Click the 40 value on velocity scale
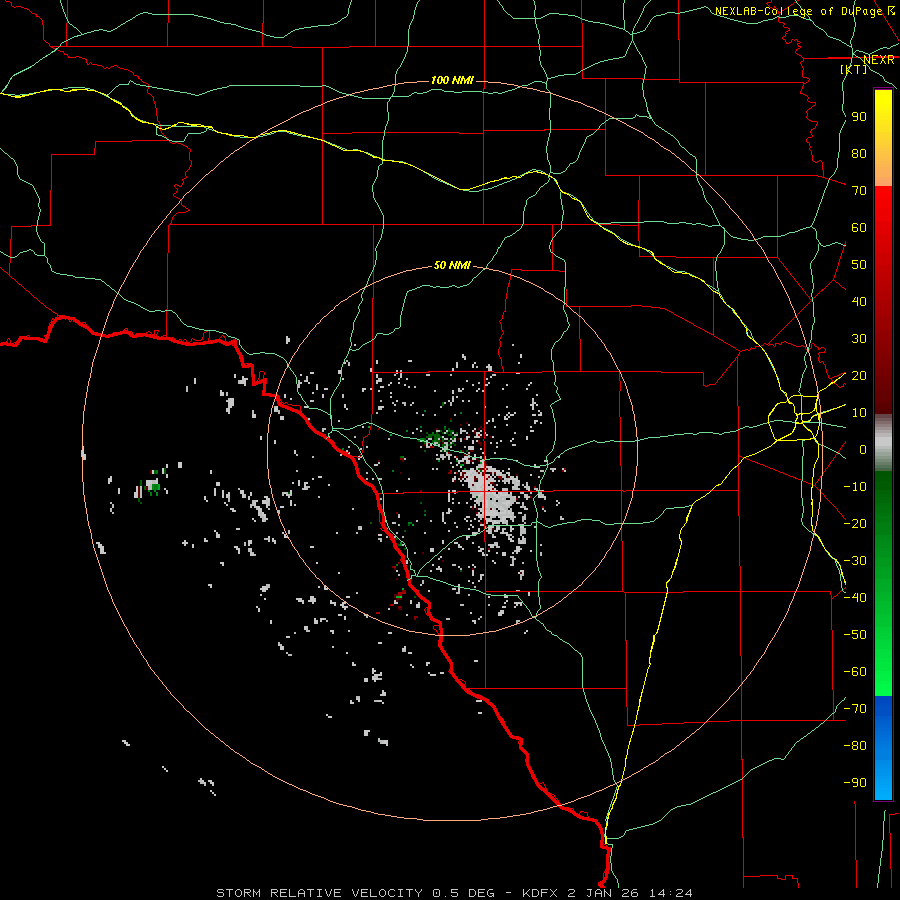900x900 pixels. pyautogui.click(x=859, y=302)
